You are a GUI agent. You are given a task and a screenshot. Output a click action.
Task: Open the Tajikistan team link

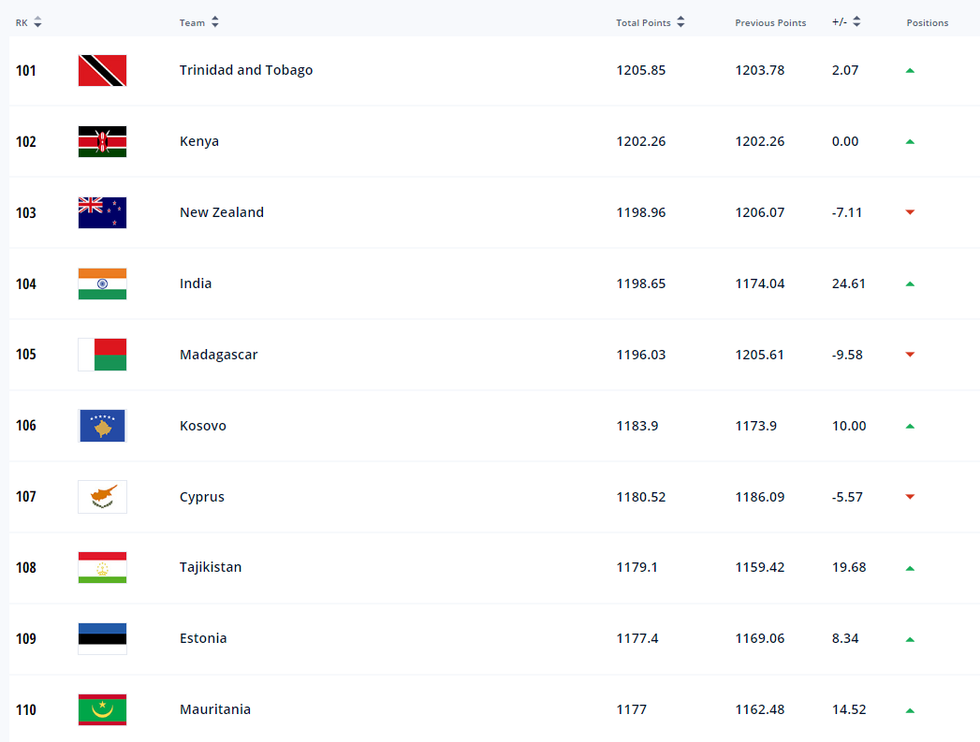click(210, 567)
